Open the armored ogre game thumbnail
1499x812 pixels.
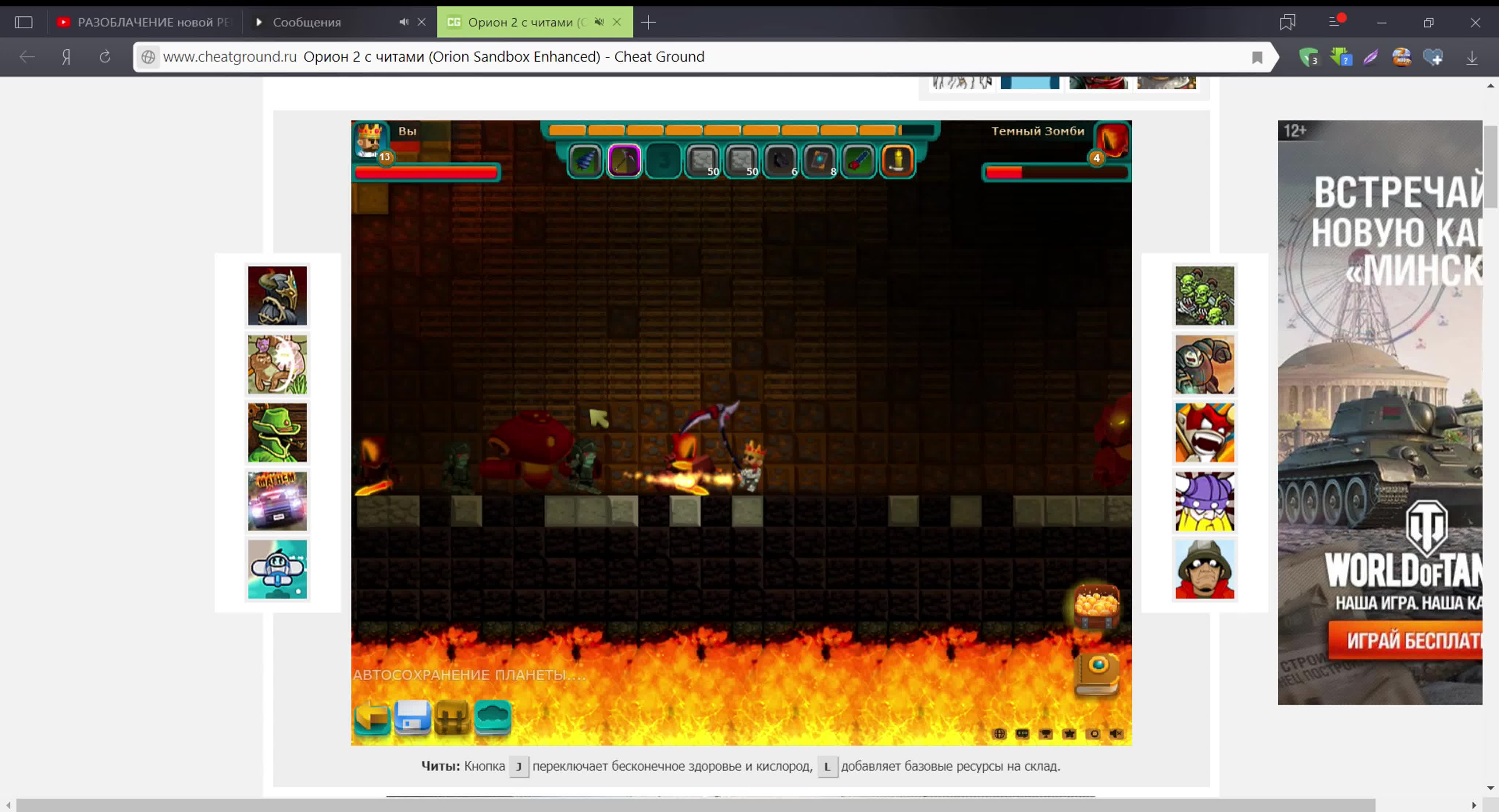click(x=1204, y=364)
